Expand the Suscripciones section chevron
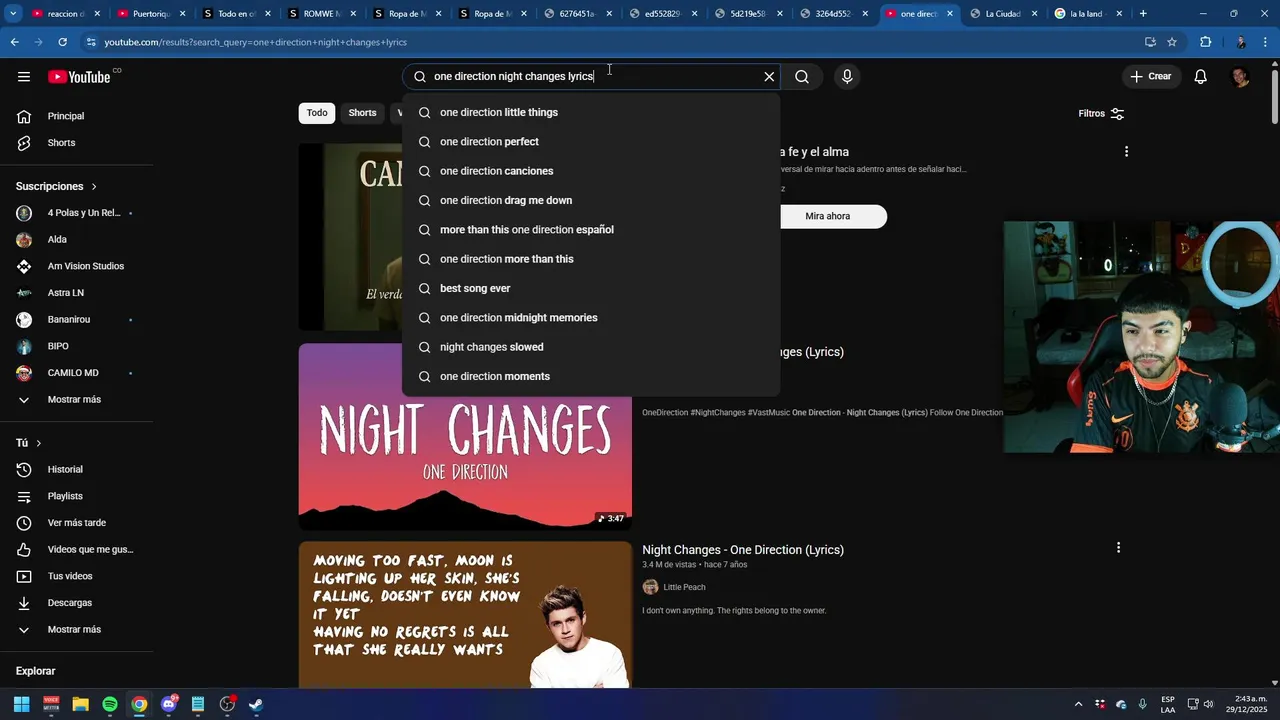The height and width of the screenshot is (720, 1280). (95, 187)
